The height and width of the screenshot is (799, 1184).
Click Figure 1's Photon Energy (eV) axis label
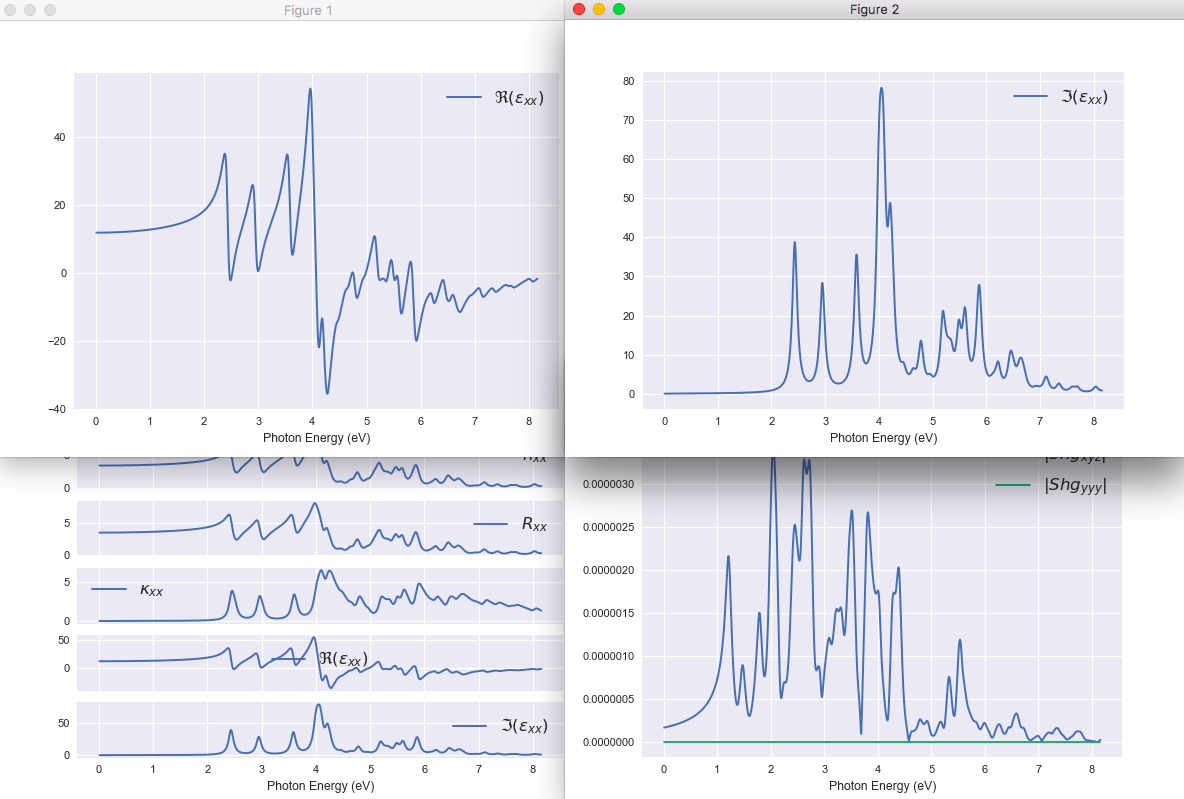[x=316, y=437]
